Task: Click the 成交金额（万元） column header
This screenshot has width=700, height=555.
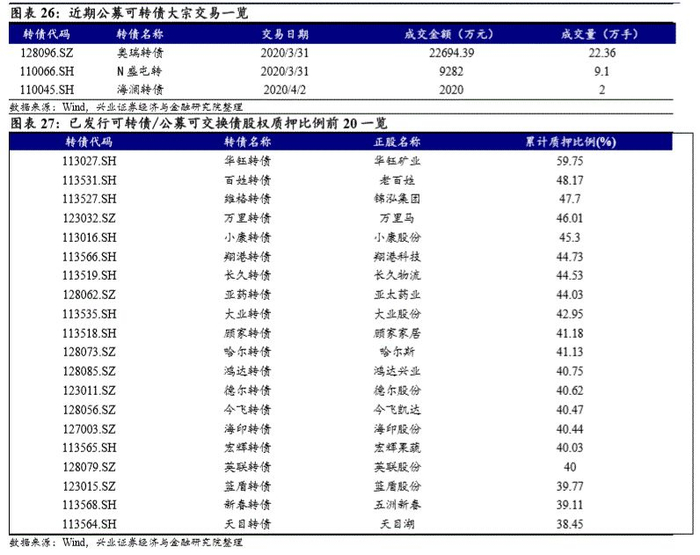Action: [x=449, y=34]
